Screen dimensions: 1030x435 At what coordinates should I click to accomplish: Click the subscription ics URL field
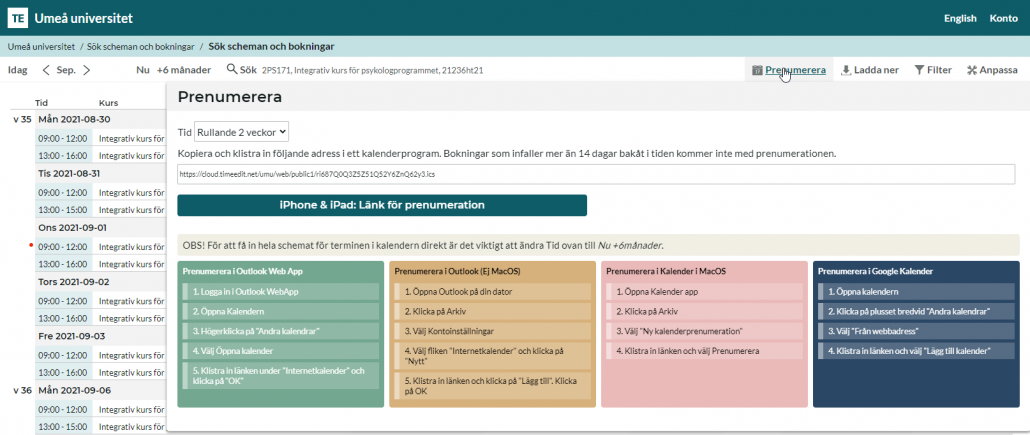(x=596, y=175)
